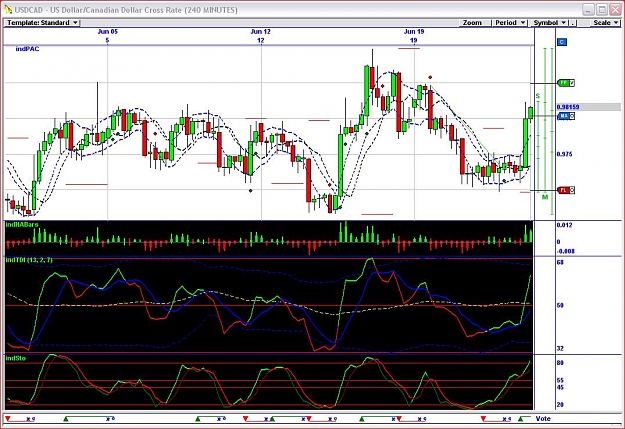Toggle the checkbox next to the FP tag

click(x=572, y=83)
